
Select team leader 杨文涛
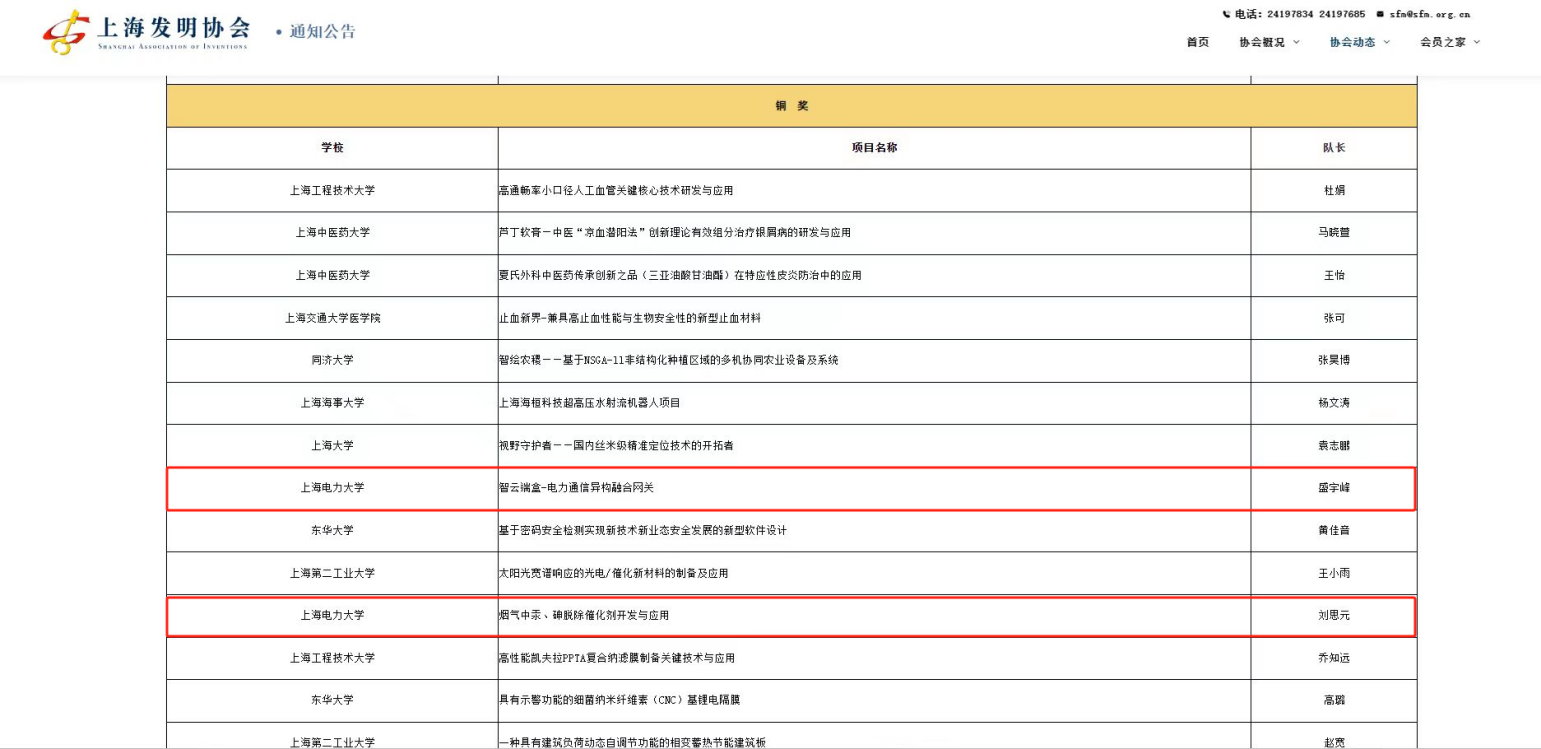(1334, 403)
